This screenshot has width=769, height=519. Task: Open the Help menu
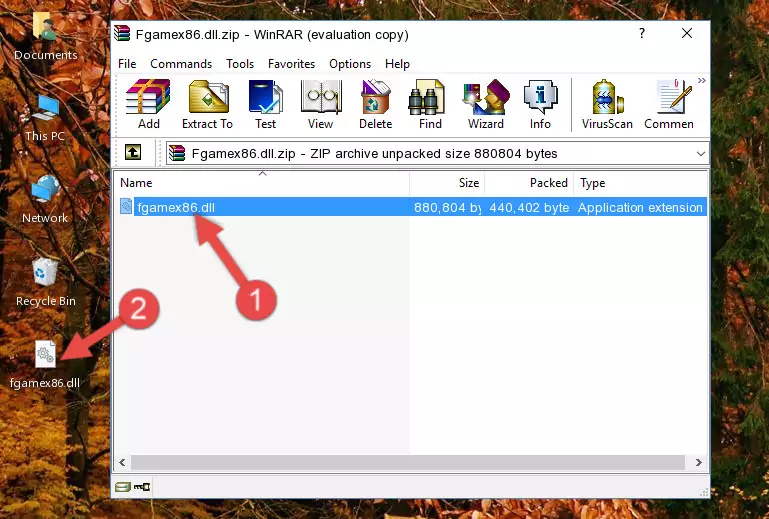(397, 64)
